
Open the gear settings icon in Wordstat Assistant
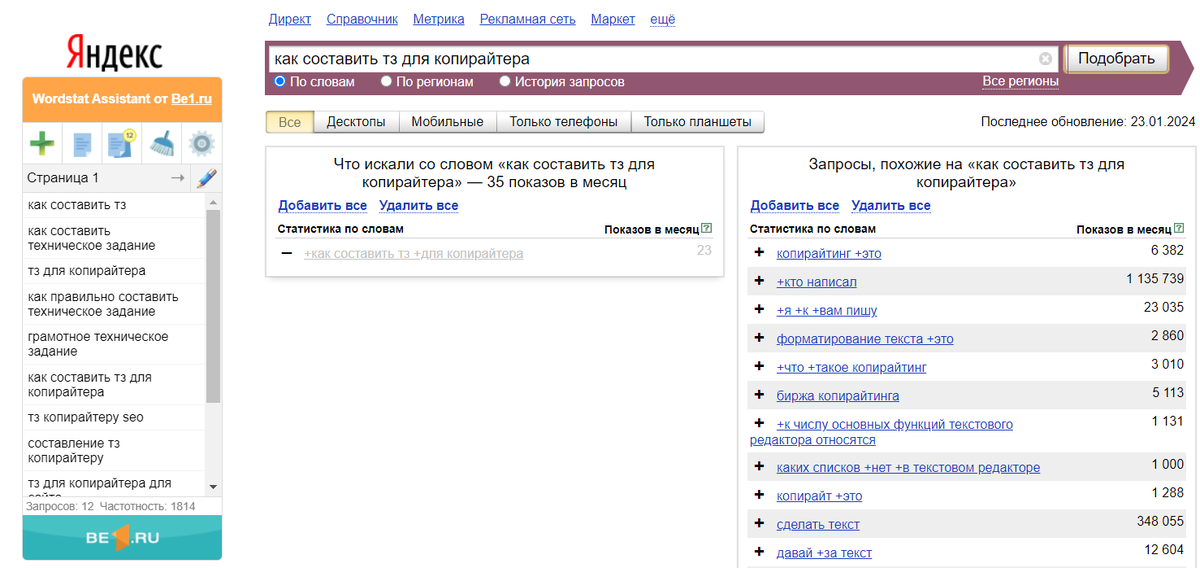tap(202, 144)
